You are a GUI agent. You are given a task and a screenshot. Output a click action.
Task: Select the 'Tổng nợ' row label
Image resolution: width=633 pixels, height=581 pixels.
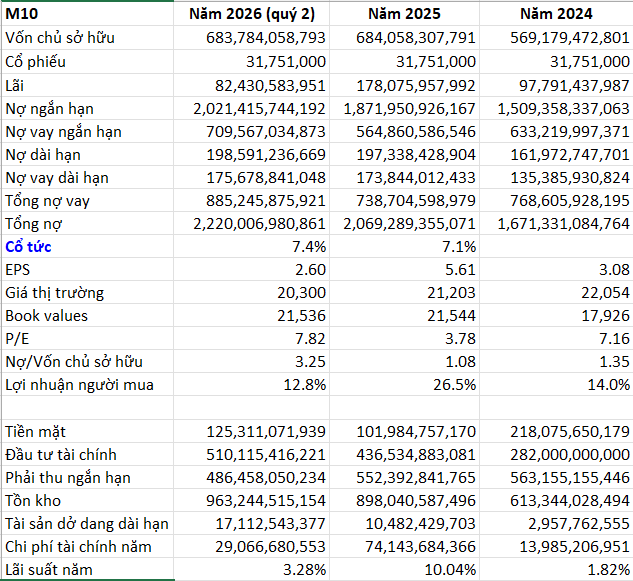pos(88,224)
